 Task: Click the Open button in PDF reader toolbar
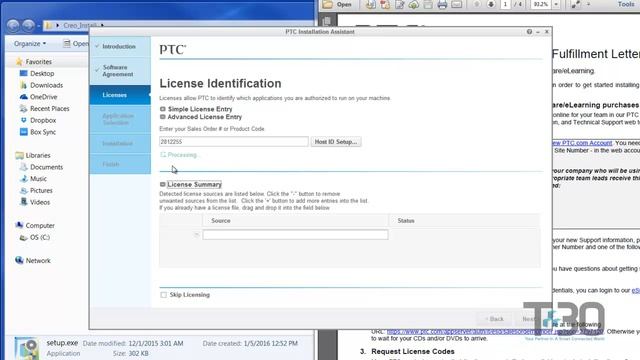[x=337, y=4]
